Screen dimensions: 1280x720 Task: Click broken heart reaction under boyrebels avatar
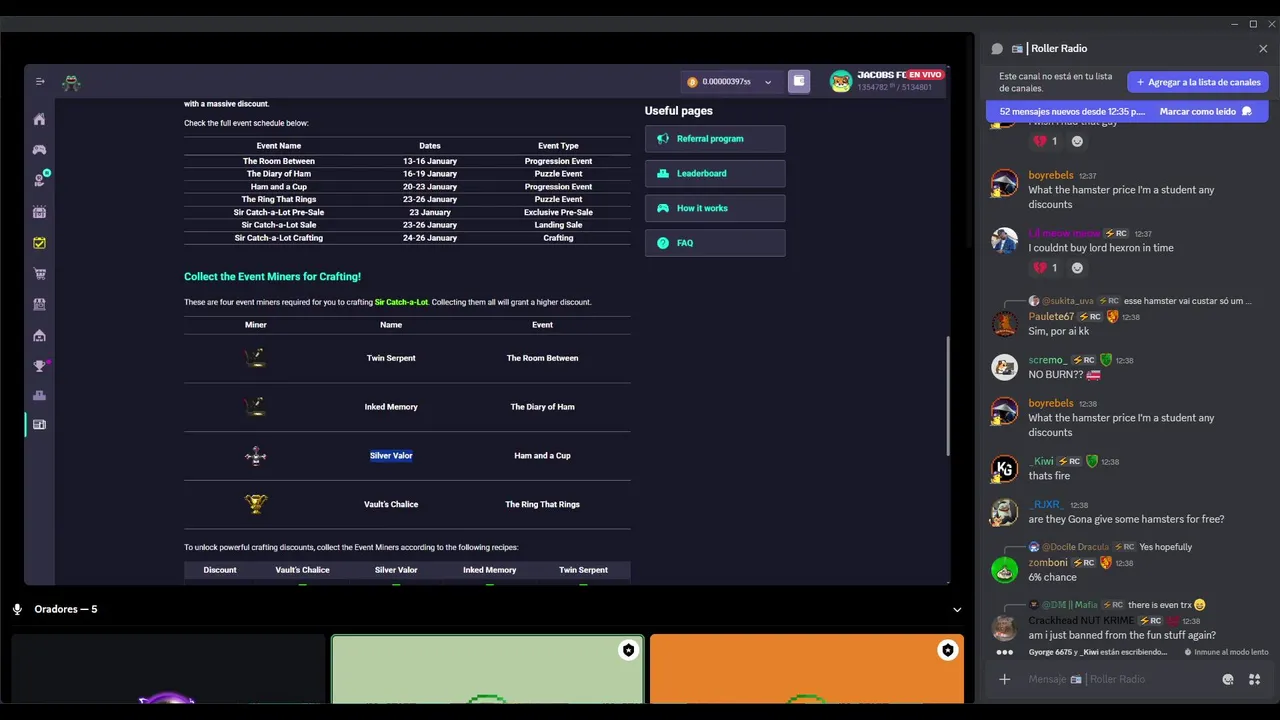coord(1045,141)
